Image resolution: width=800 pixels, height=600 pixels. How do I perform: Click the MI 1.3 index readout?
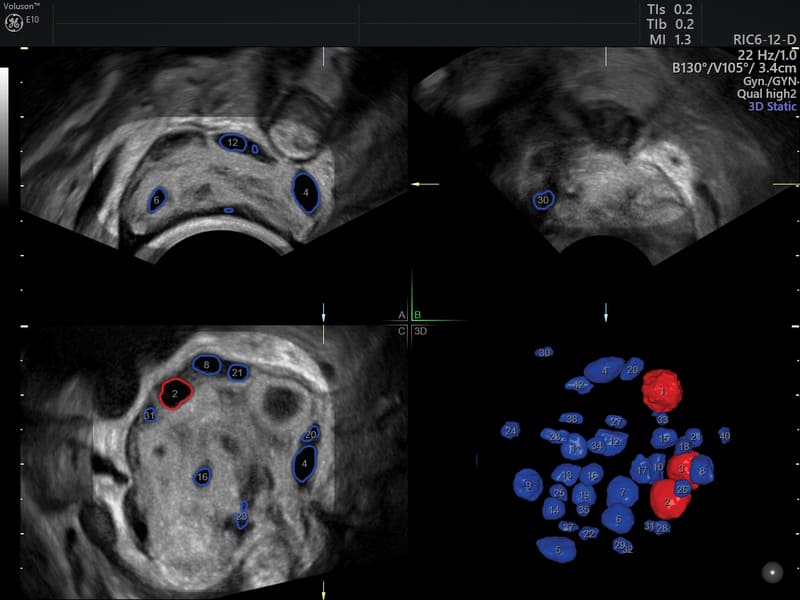coord(670,39)
